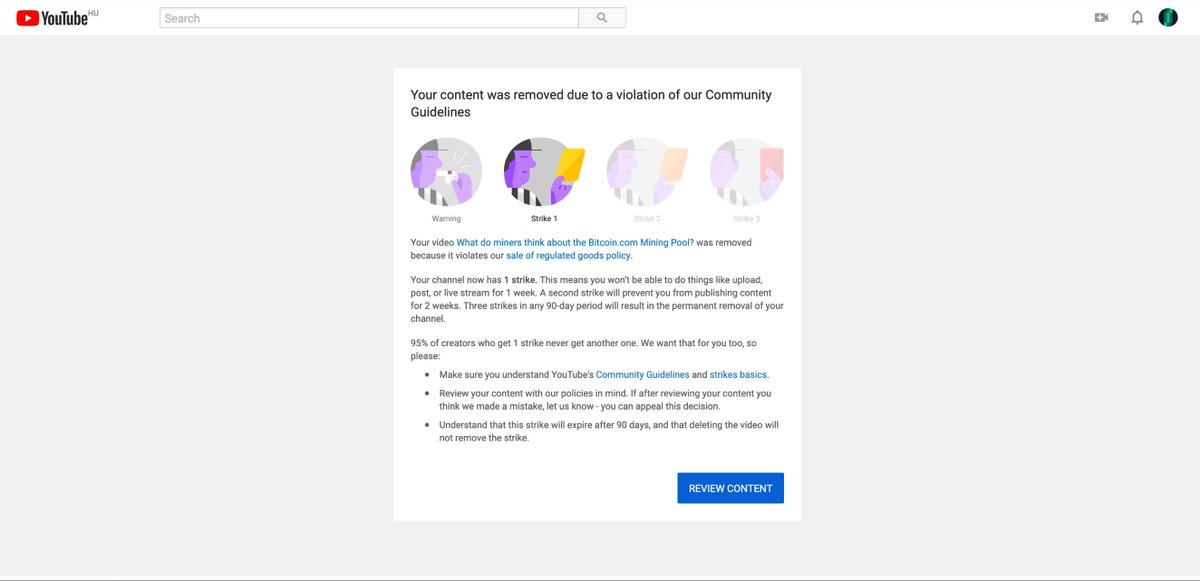Open the removed Bitcoin.com Mining Pool video link

click(575, 243)
